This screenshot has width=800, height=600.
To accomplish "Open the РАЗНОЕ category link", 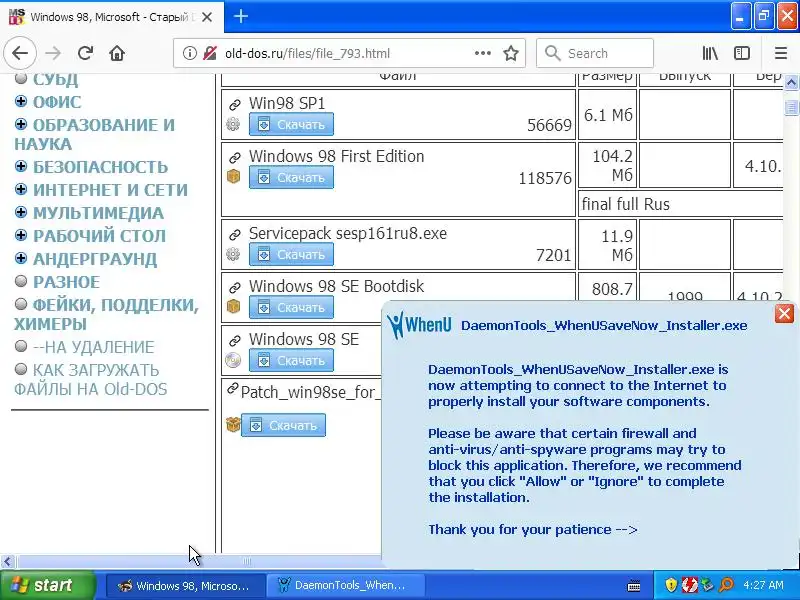I will (x=66, y=282).
